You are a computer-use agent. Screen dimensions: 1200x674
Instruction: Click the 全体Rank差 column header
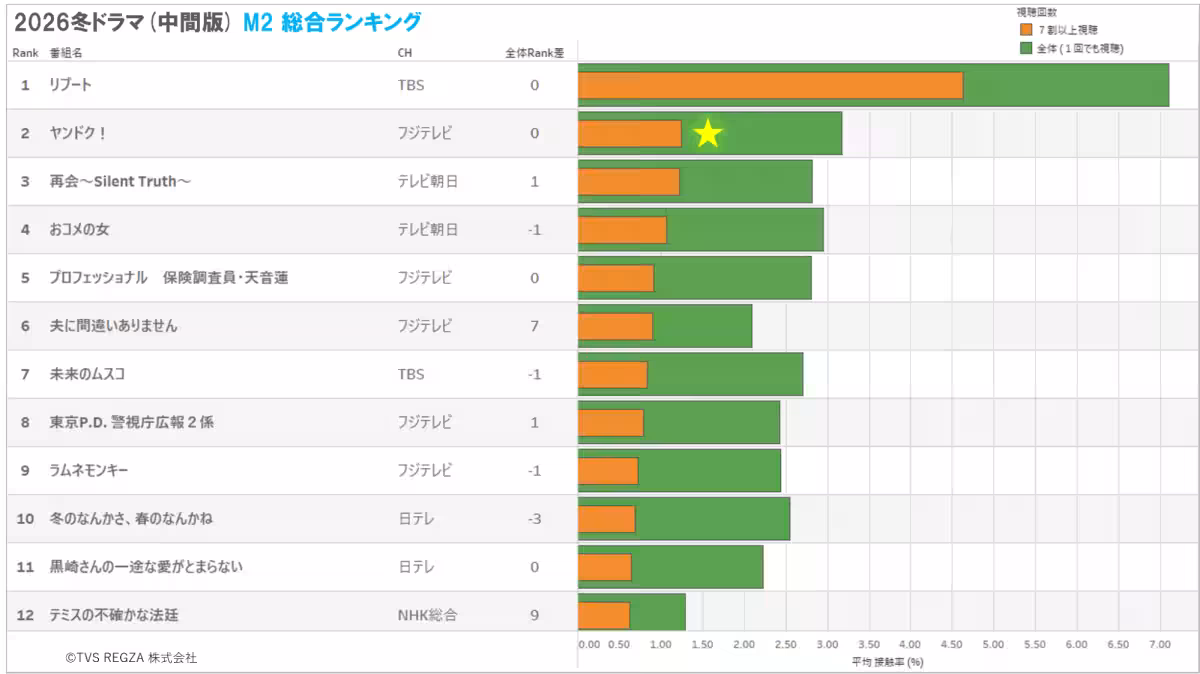point(534,53)
